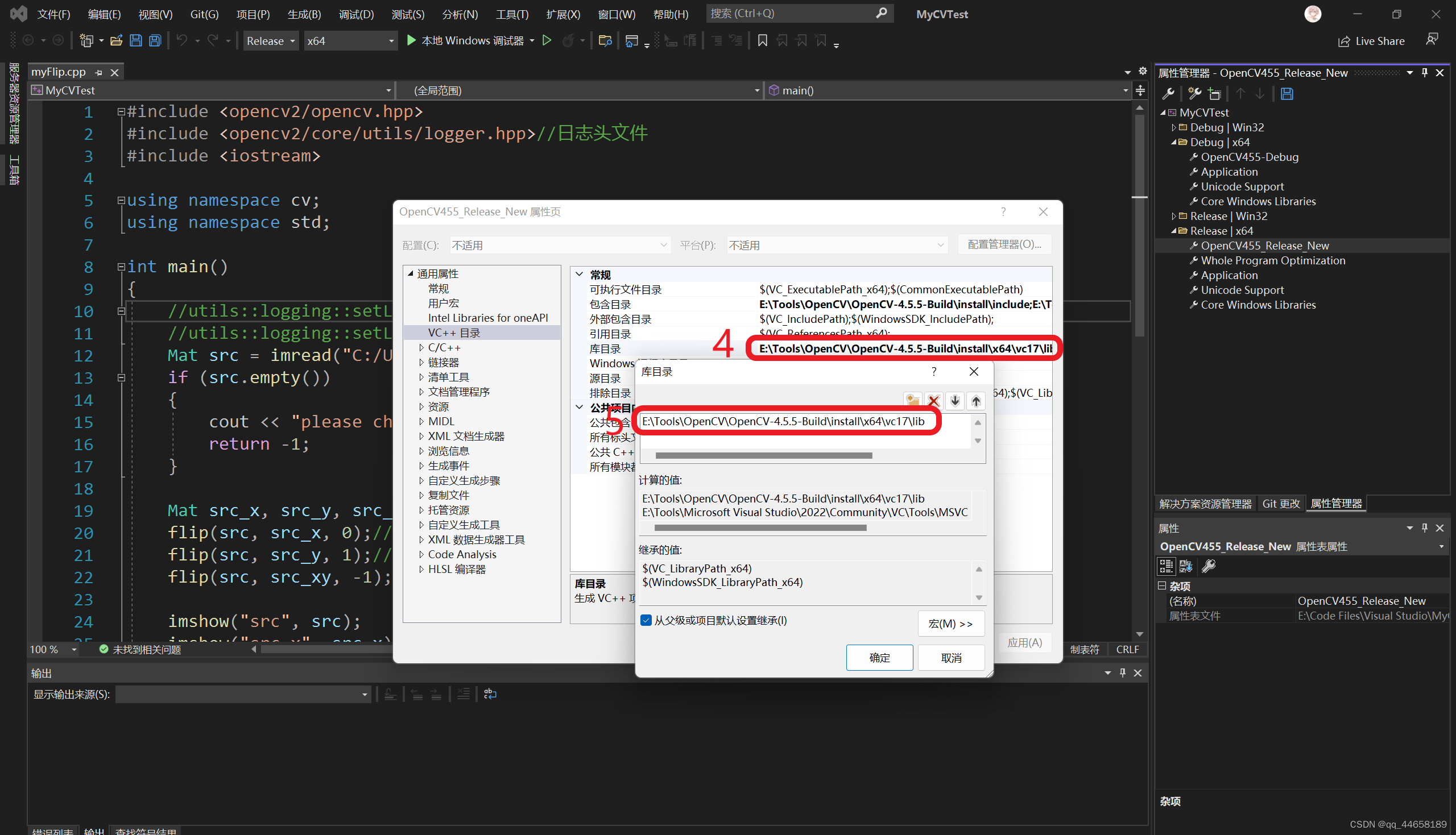Click 确定 to confirm library path

879,657
